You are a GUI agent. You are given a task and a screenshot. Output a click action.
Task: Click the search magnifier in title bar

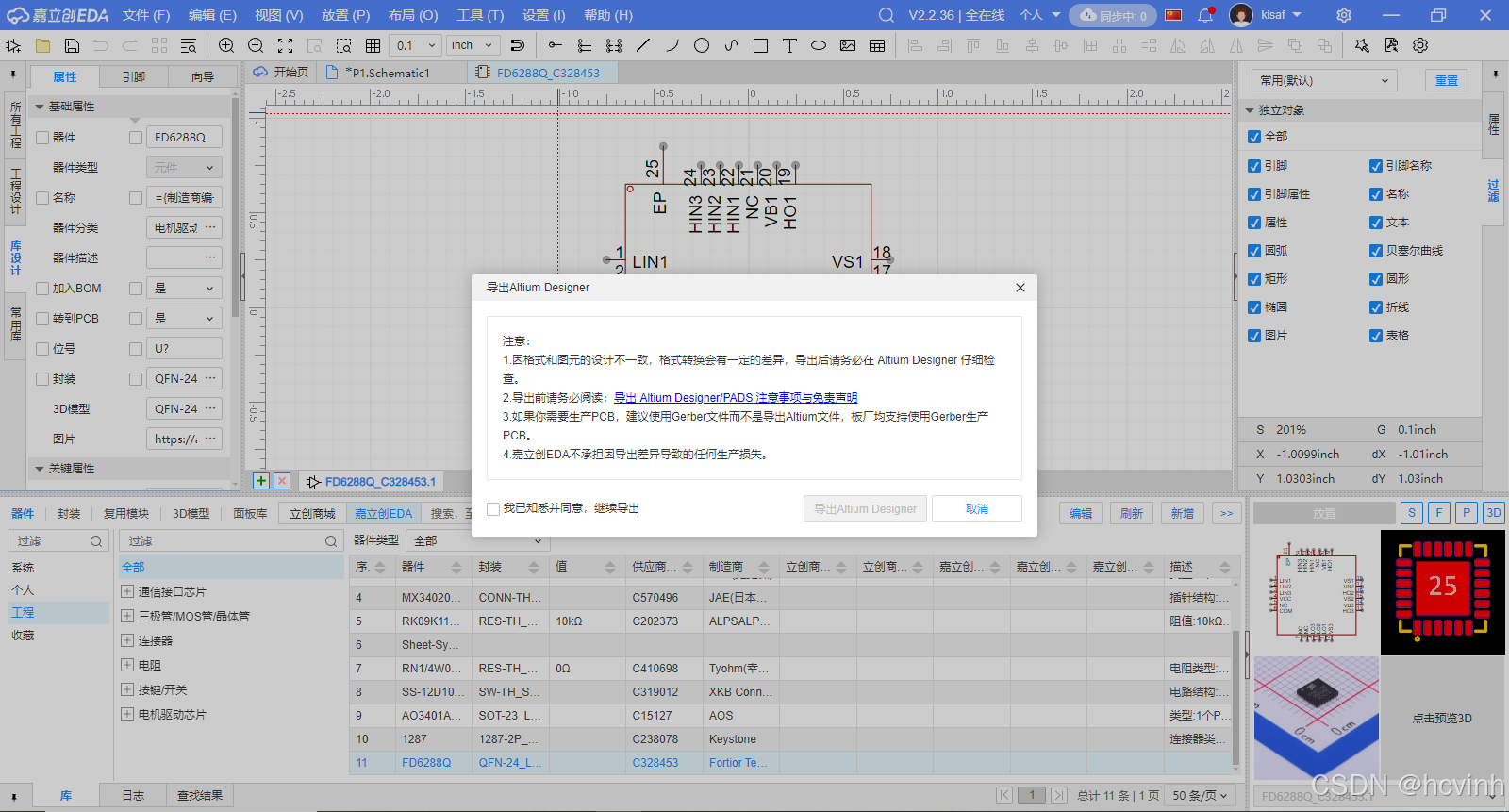coord(887,15)
